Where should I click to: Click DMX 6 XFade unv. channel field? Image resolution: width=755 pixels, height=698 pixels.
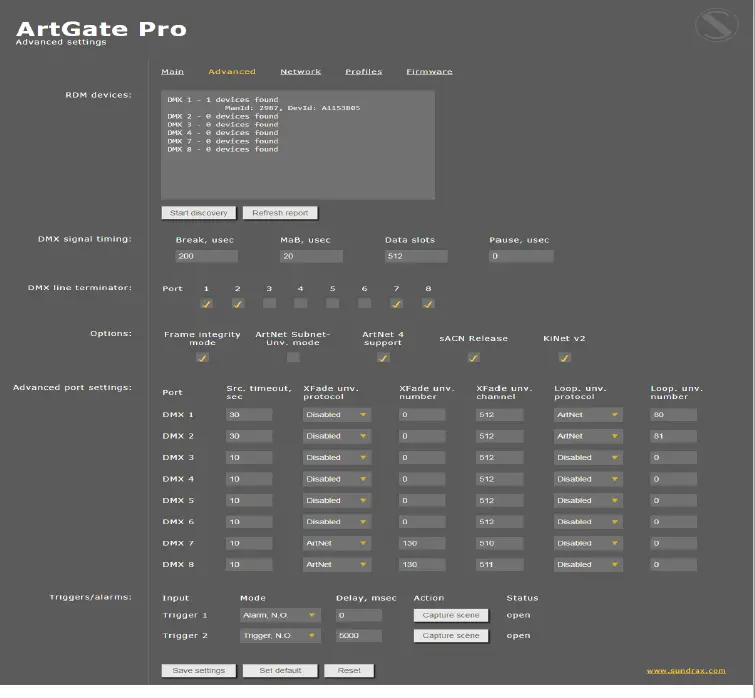click(x=499, y=521)
